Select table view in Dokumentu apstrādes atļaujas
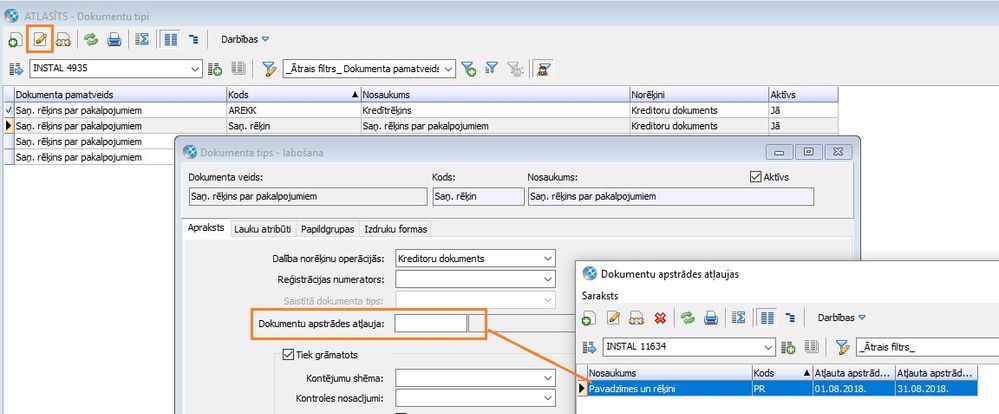Screen dimensions: 999x414 click(x=766, y=317)
